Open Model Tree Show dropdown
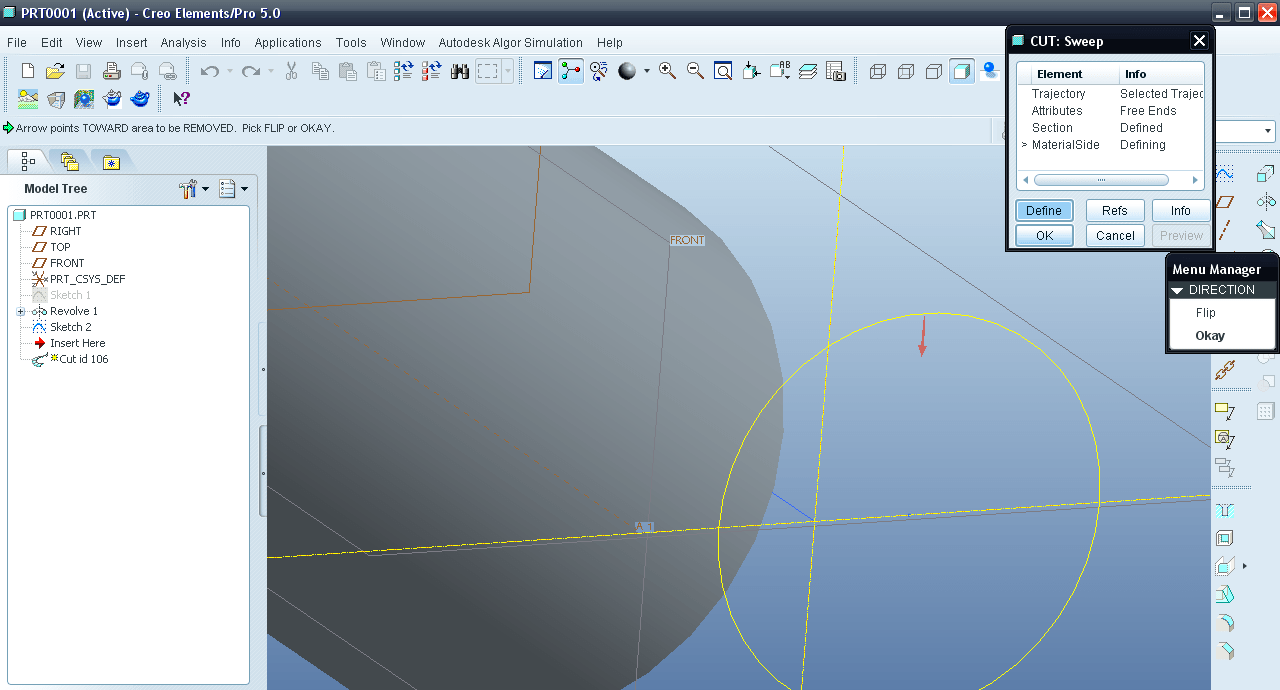Image resolution: width=1280 pixels, height=690 pixels. pos(194,188)
